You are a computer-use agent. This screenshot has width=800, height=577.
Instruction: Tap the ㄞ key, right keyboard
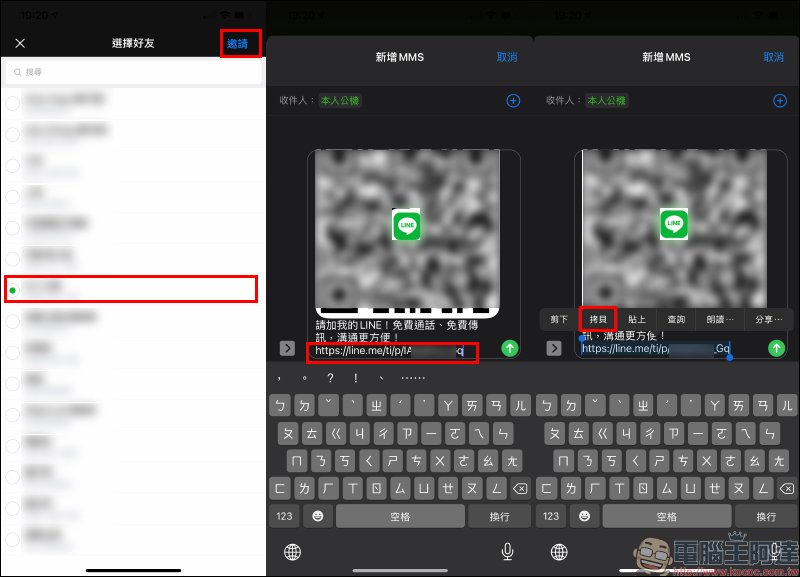(x=739, y=406)
